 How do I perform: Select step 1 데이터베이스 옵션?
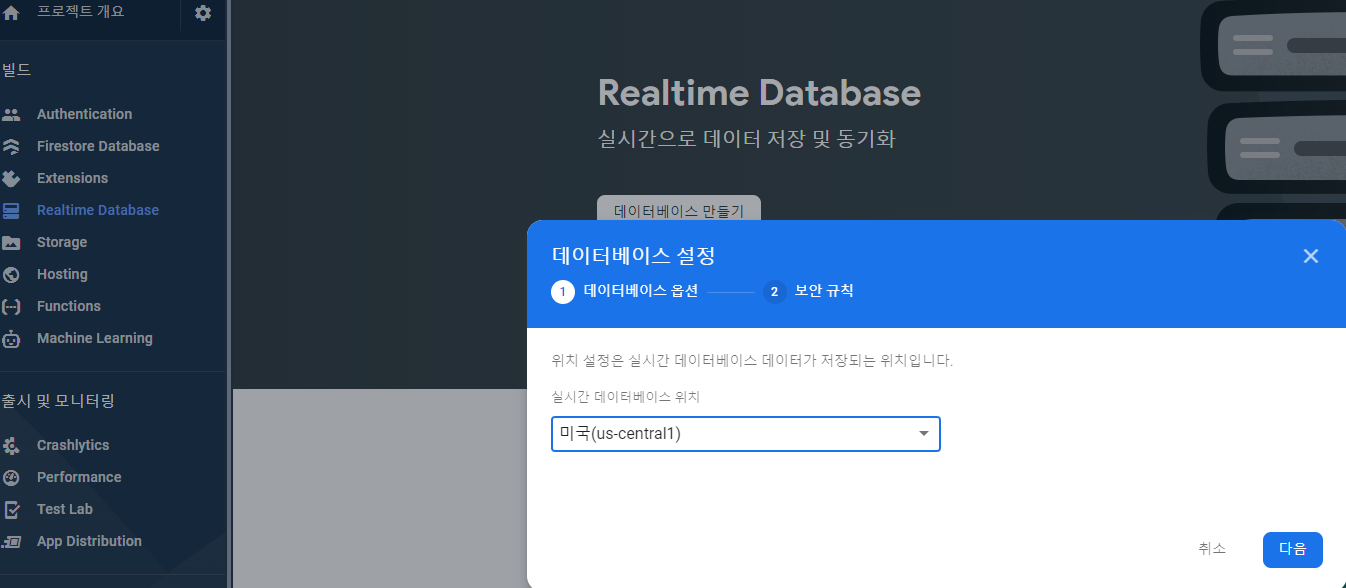coord(625,292)
